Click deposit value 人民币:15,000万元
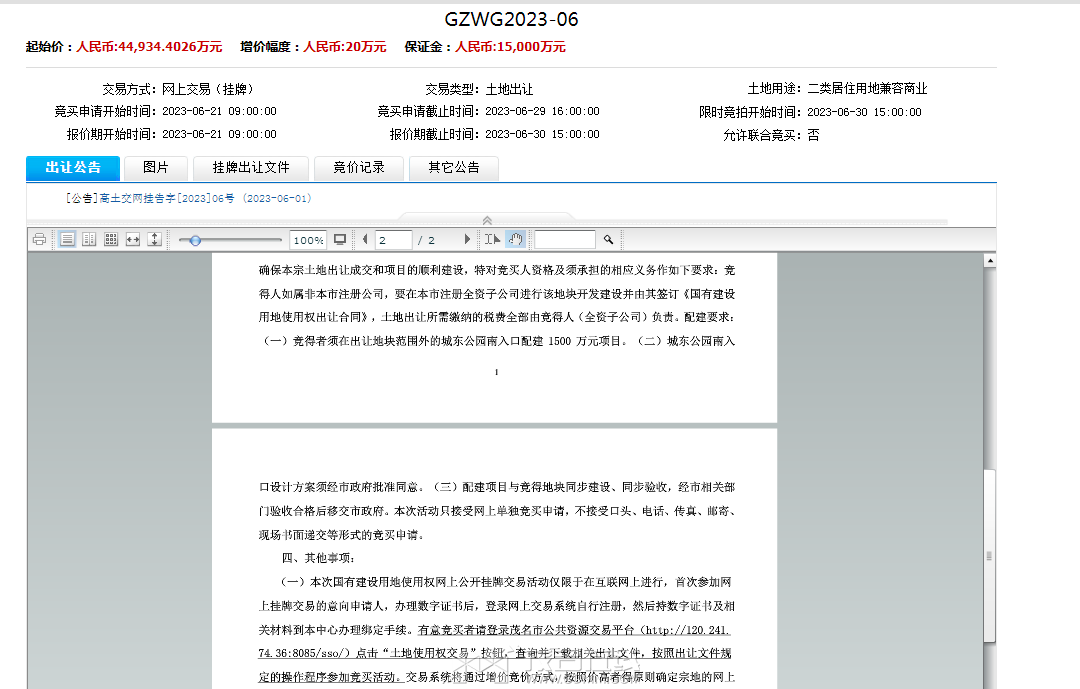The width and height of the screenshot is (1080, 689). click(x=510, y=47)
